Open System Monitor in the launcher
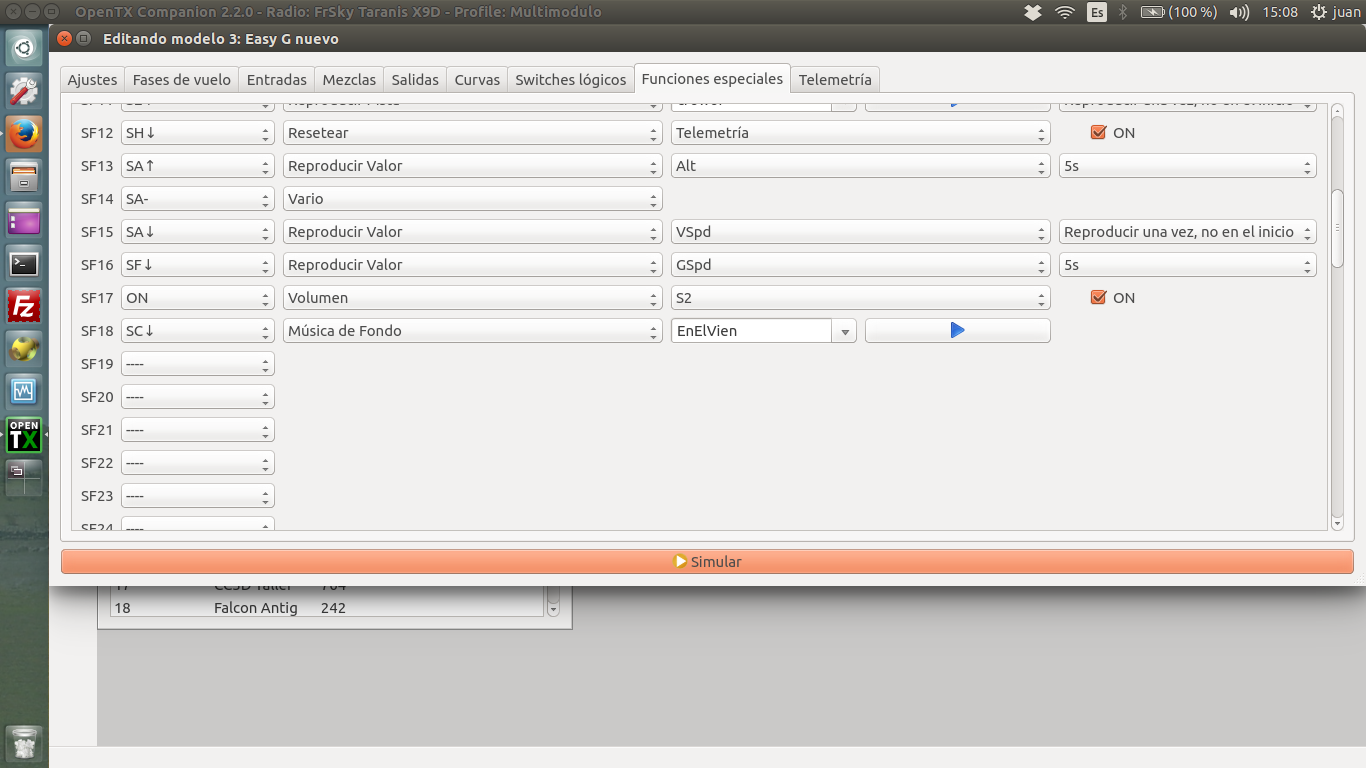Viewport: 1366px width, 768px height. point(24,392)
